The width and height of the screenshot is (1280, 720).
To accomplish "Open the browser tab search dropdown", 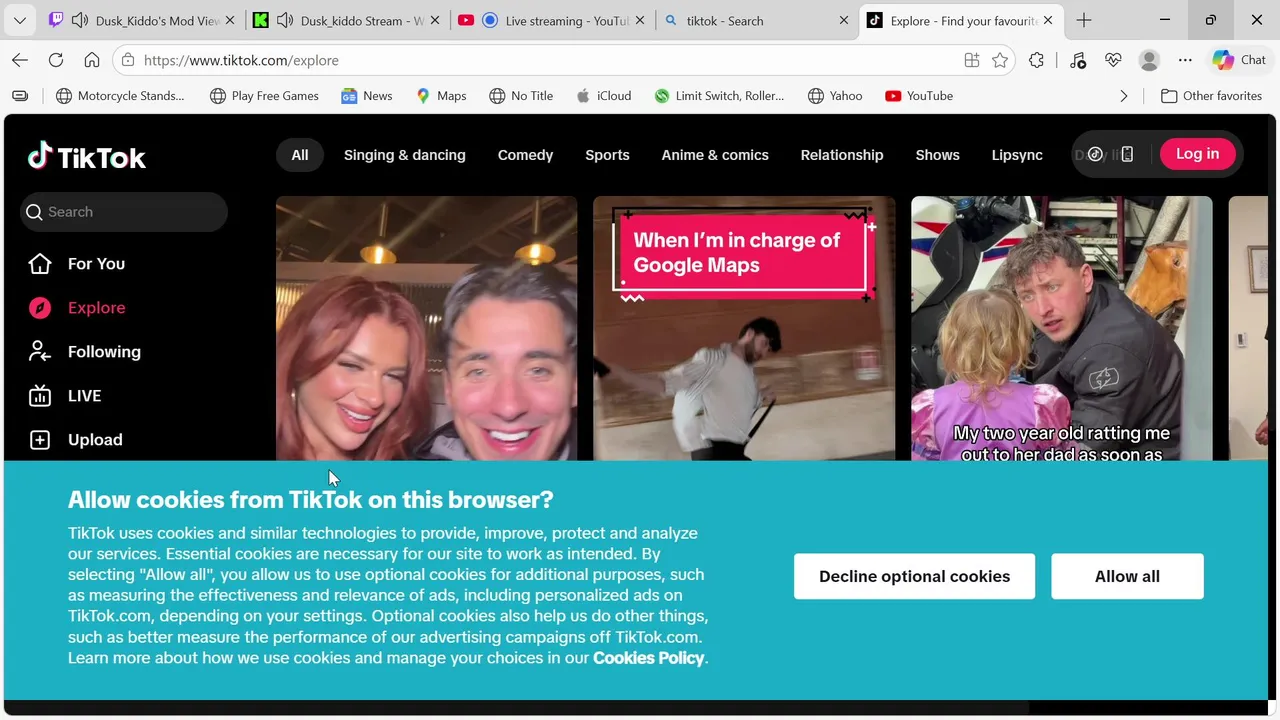I will (19, 20).
